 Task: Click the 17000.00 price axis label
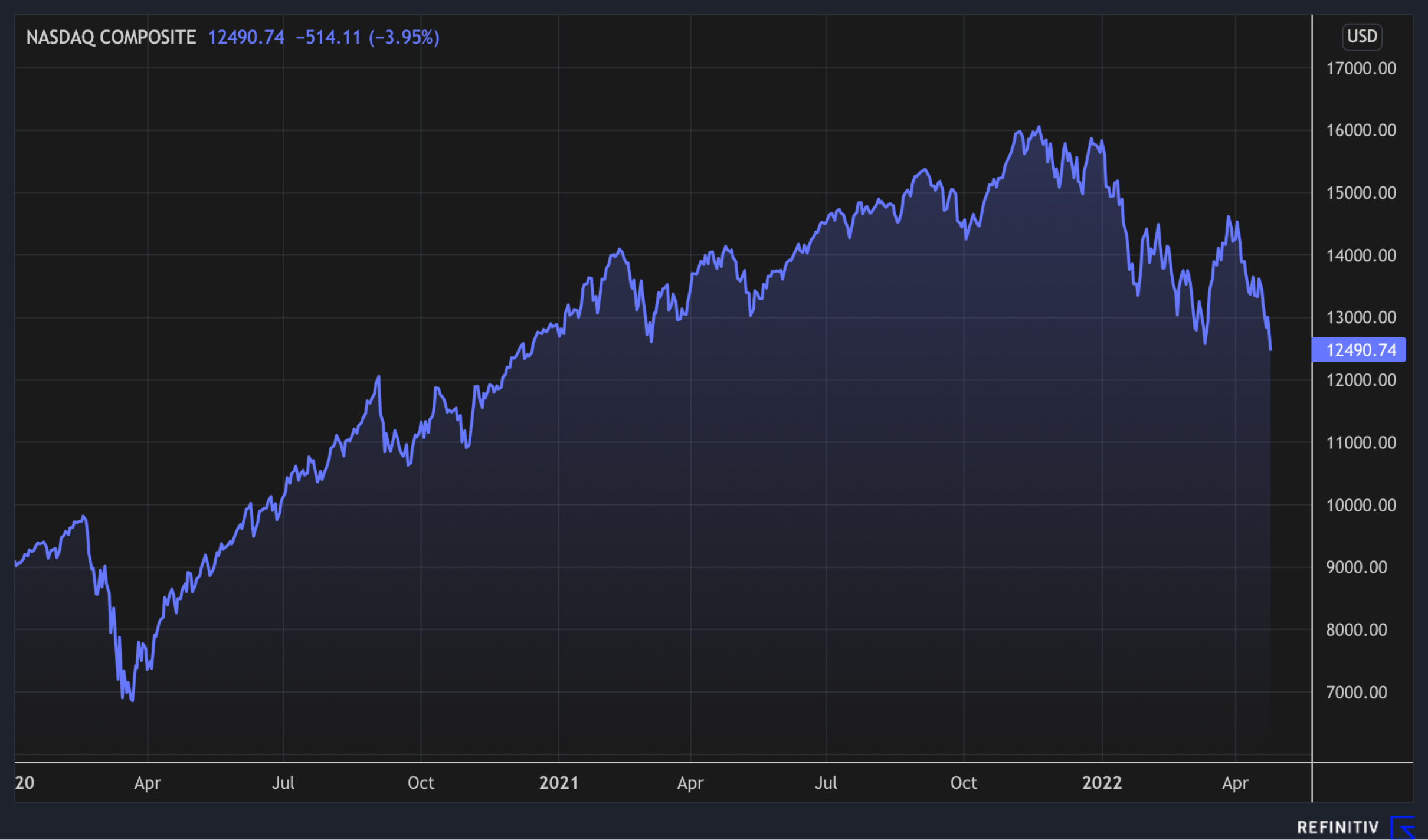point(1361,68)
